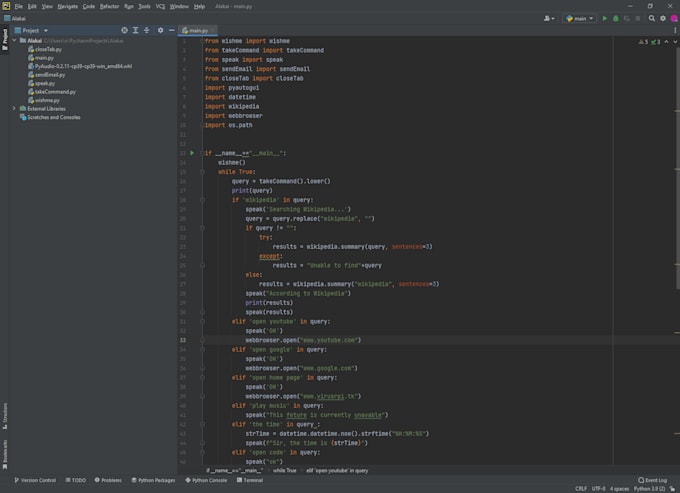The width and height of the screenshot is (680, 493).
Task: Open Event Log in status bar
Action: pyautogui.click(x=652, y=480)
